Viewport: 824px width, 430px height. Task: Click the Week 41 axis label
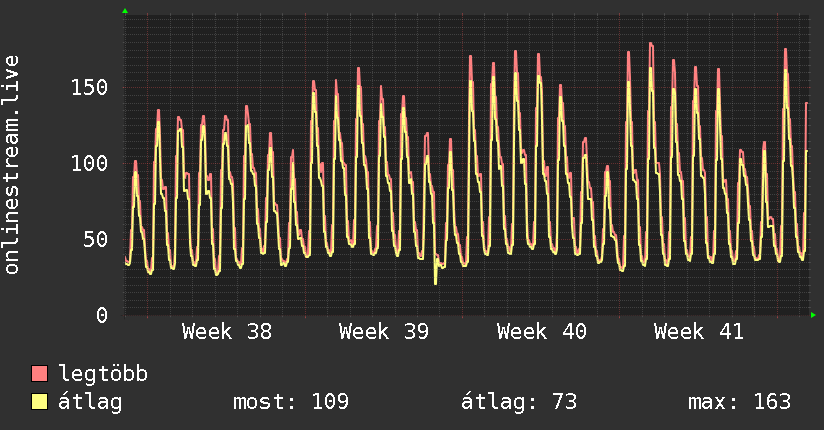click(698, 332)
